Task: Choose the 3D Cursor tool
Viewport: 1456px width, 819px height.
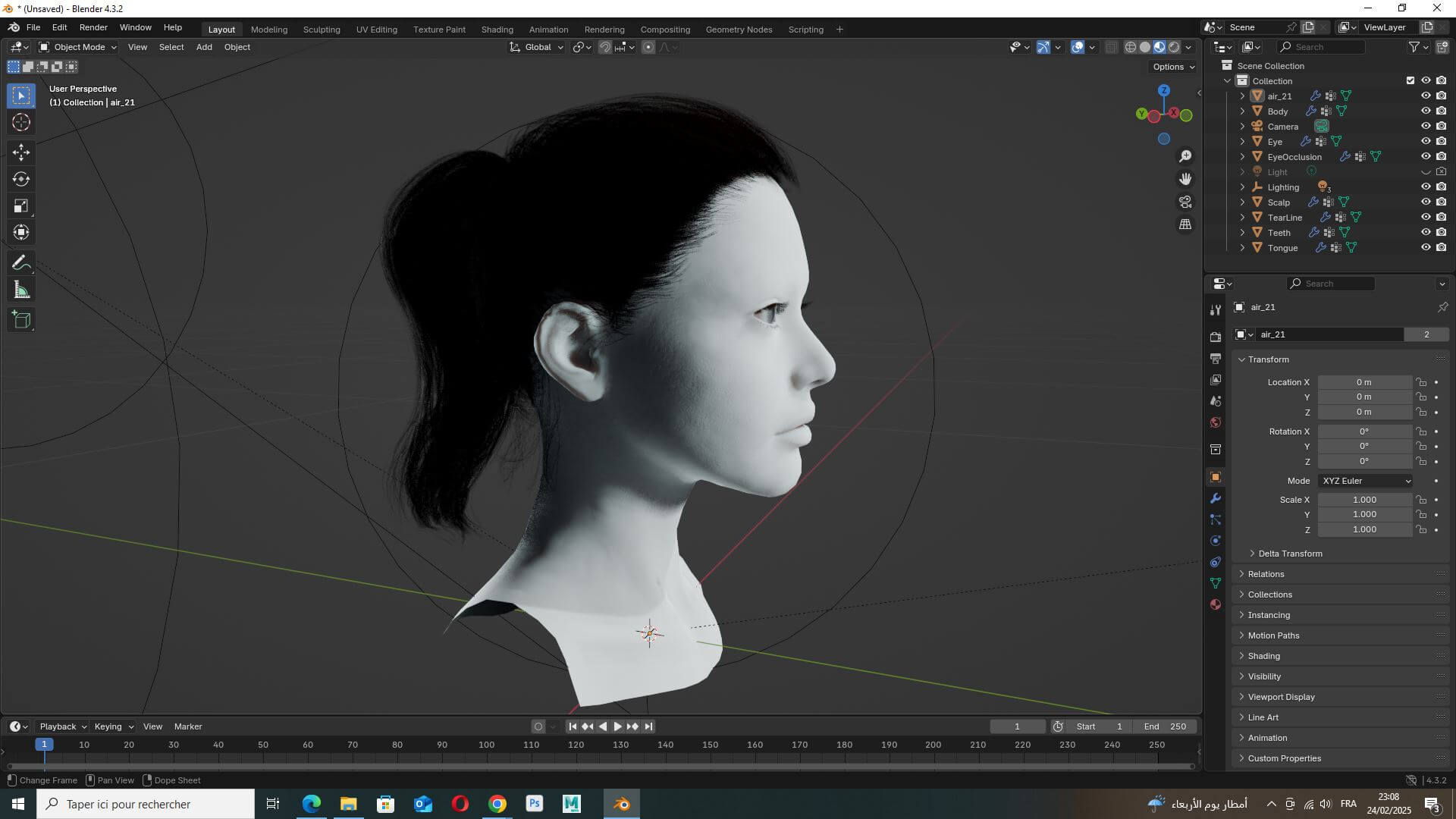Action: (x=21, y=122)
